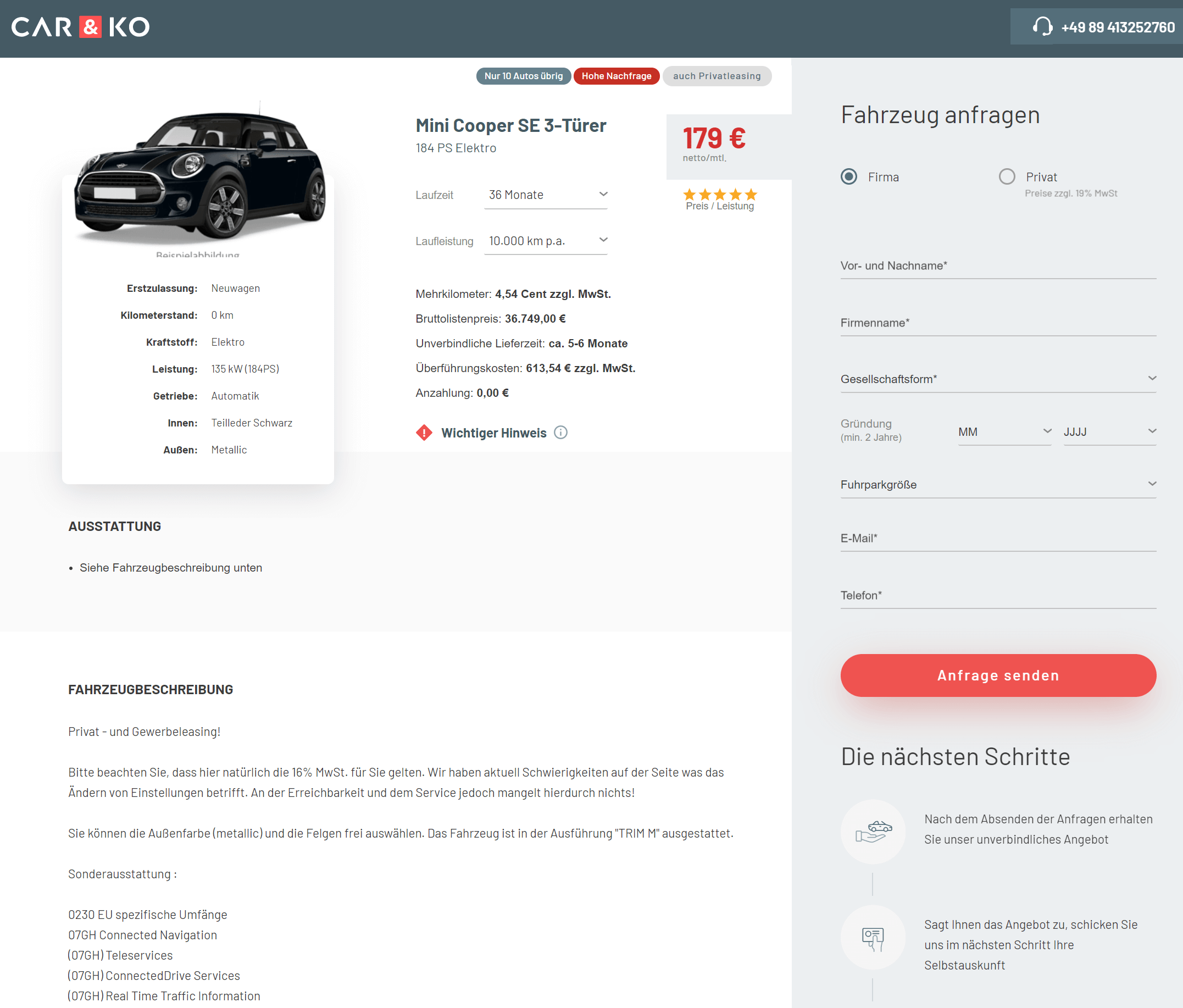Click the Fahrzeug anfragen heading
Viewport: 1183px width, 1008px height.
click(x=940, y=115)
